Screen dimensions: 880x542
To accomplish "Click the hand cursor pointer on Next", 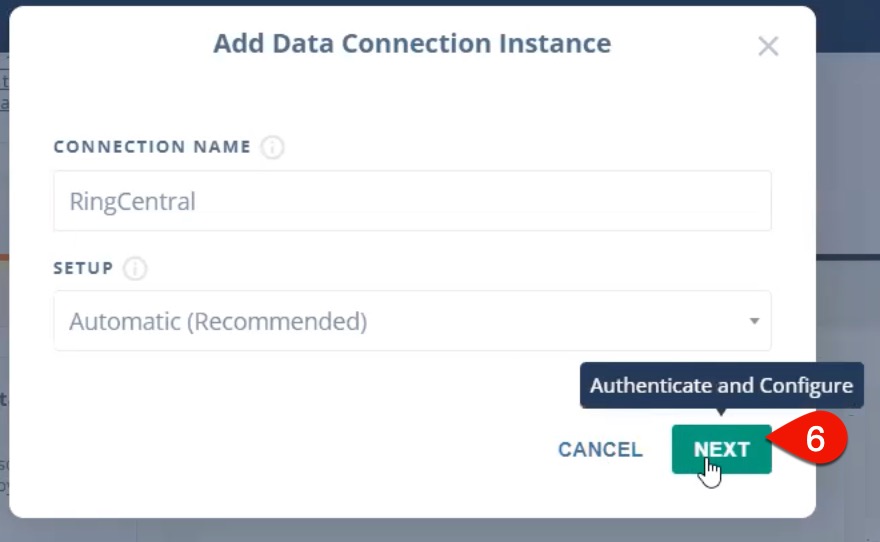I will pyautogui.click(x=710, y=473).
